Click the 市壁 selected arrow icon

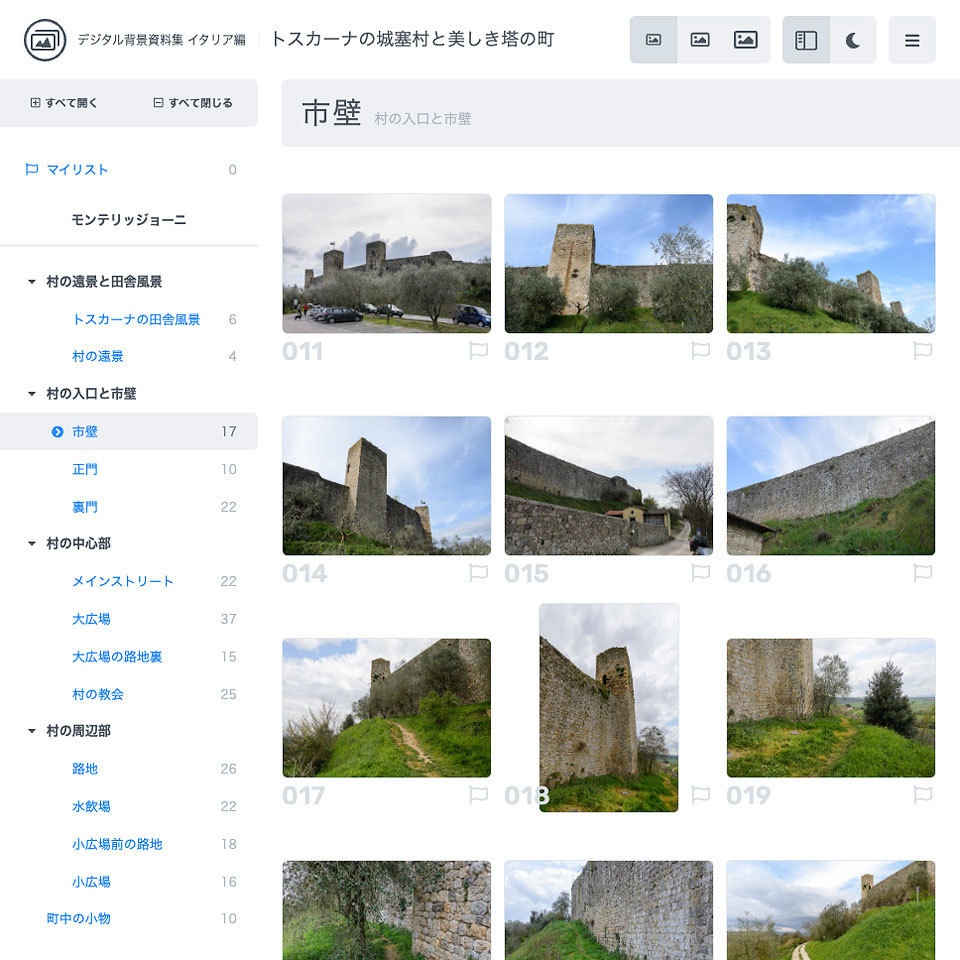click(57, 432)
